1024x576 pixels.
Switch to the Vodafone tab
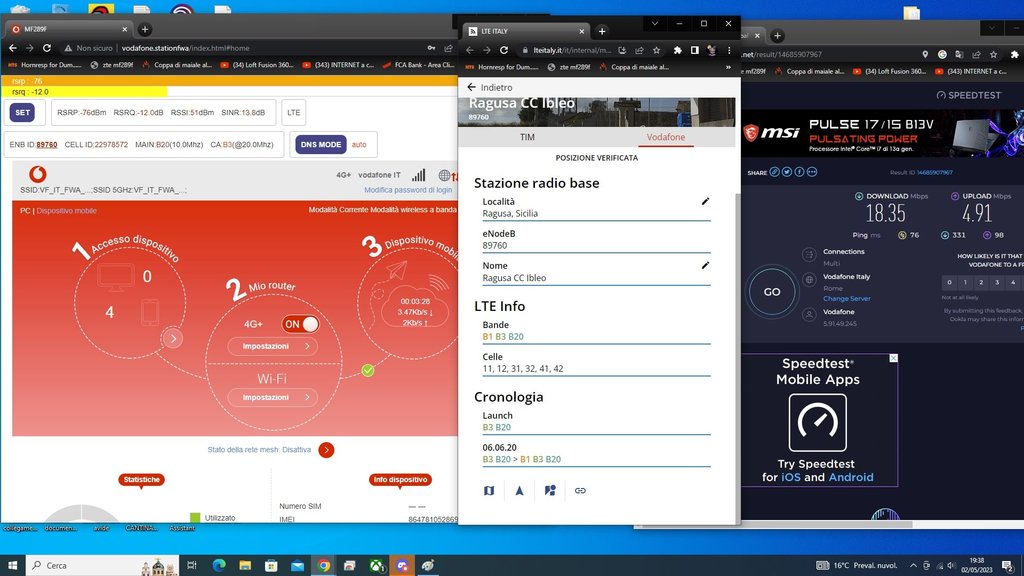665,137
